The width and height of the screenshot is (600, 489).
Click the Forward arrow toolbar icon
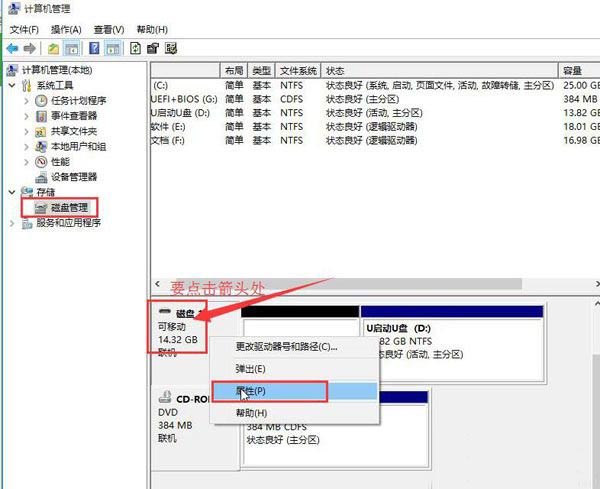(x=30, y=47)
